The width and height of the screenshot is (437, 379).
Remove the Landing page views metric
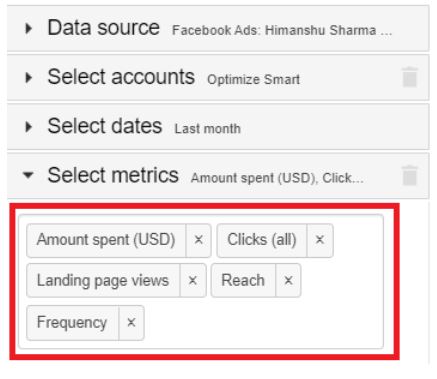pyautogui.click(x=193, y=280)
